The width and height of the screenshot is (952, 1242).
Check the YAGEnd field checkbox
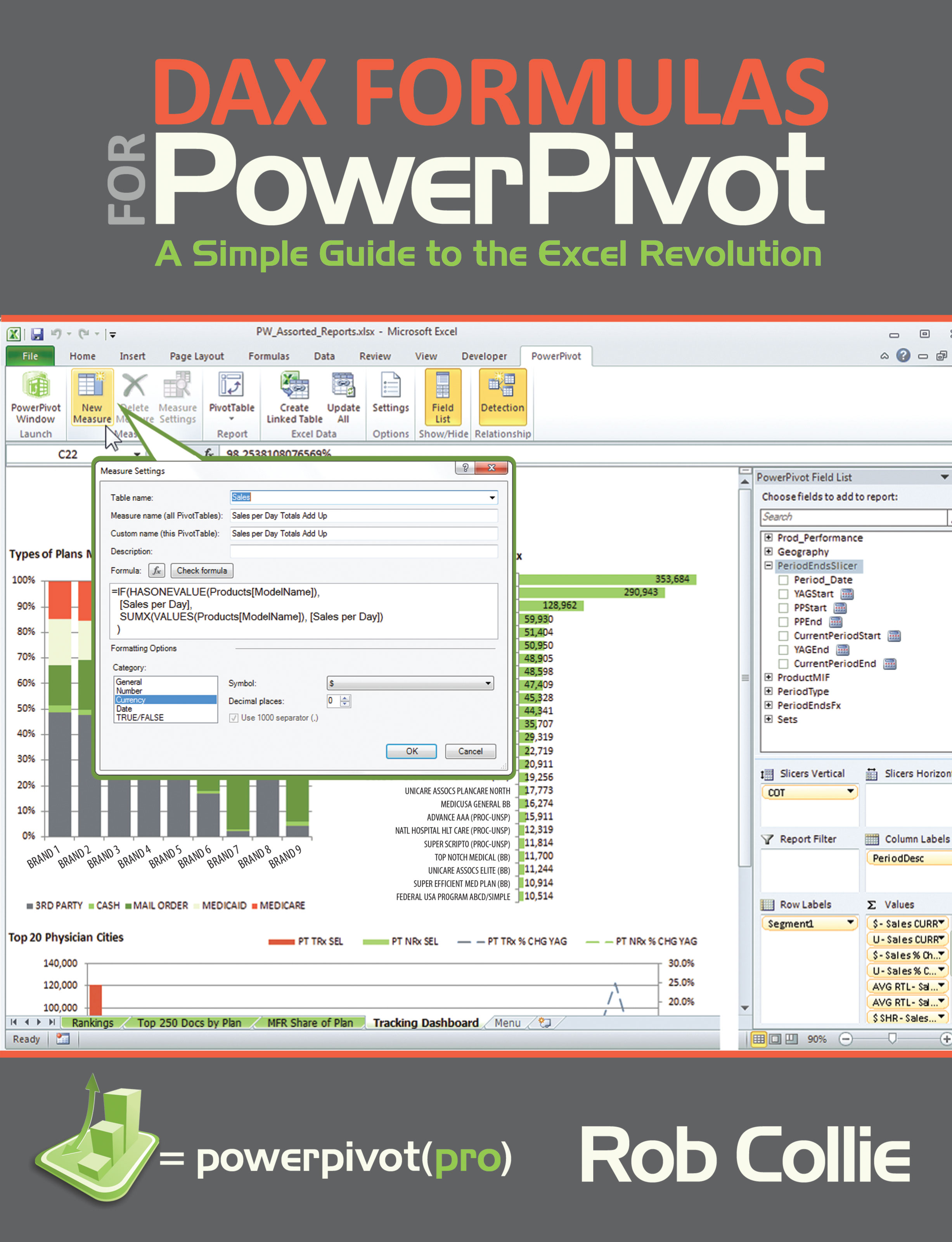783,650
